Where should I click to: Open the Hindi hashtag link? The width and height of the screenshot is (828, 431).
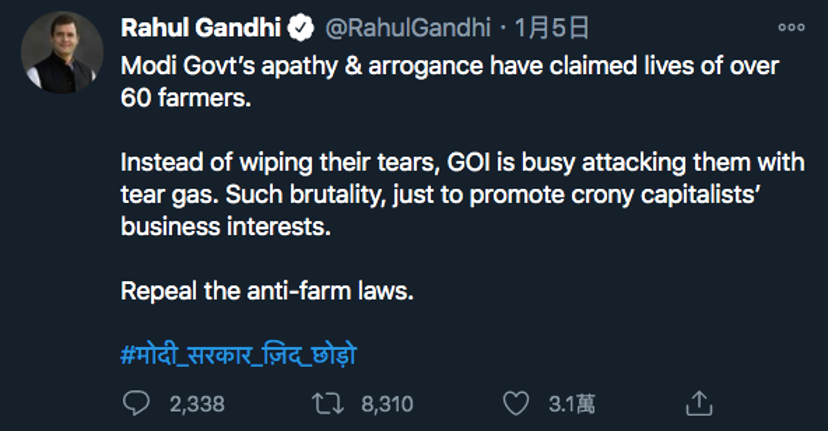tap(239, 355)
